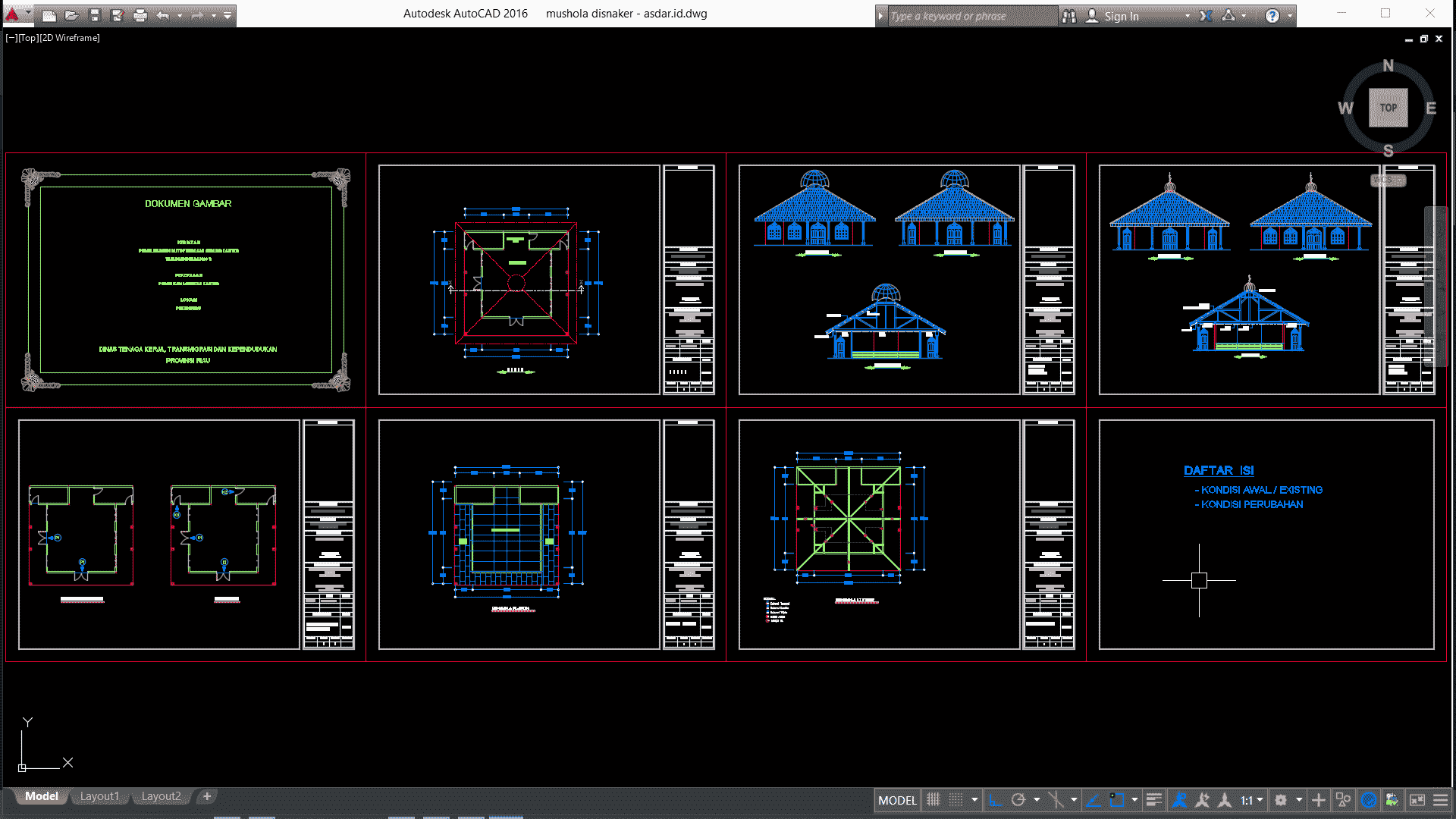Open the AutoCAD application menu (red A)

point(12,14)
